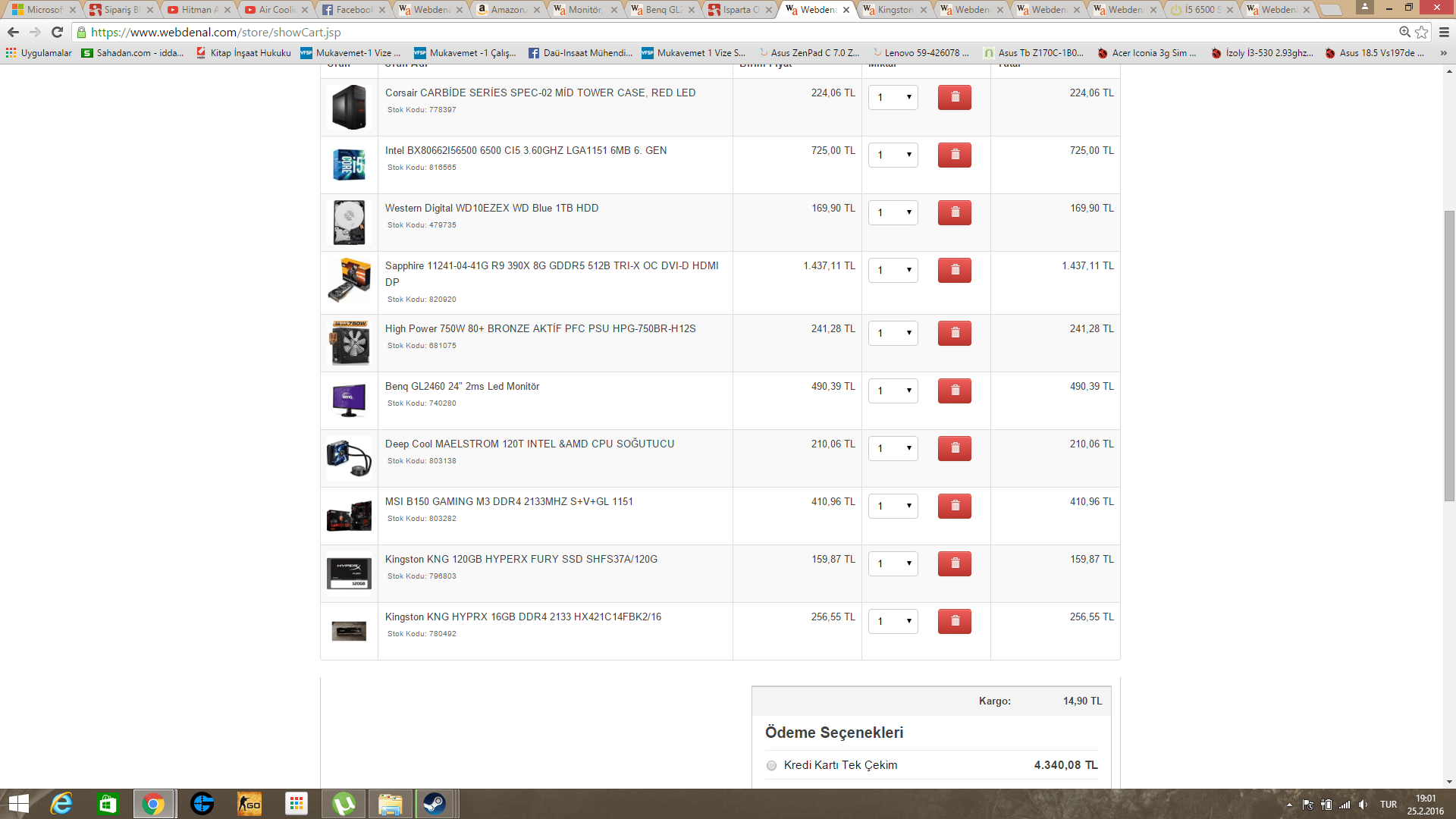Open Kingston HYPRX 16GB DDR4 product link
The height and width of the screenshot is (819, 1456).
point(522,617)
